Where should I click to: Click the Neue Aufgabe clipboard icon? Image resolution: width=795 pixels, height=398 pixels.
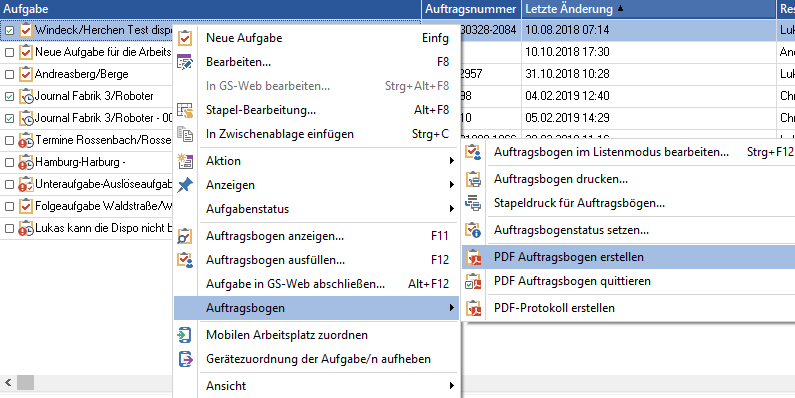pos(185,38)
